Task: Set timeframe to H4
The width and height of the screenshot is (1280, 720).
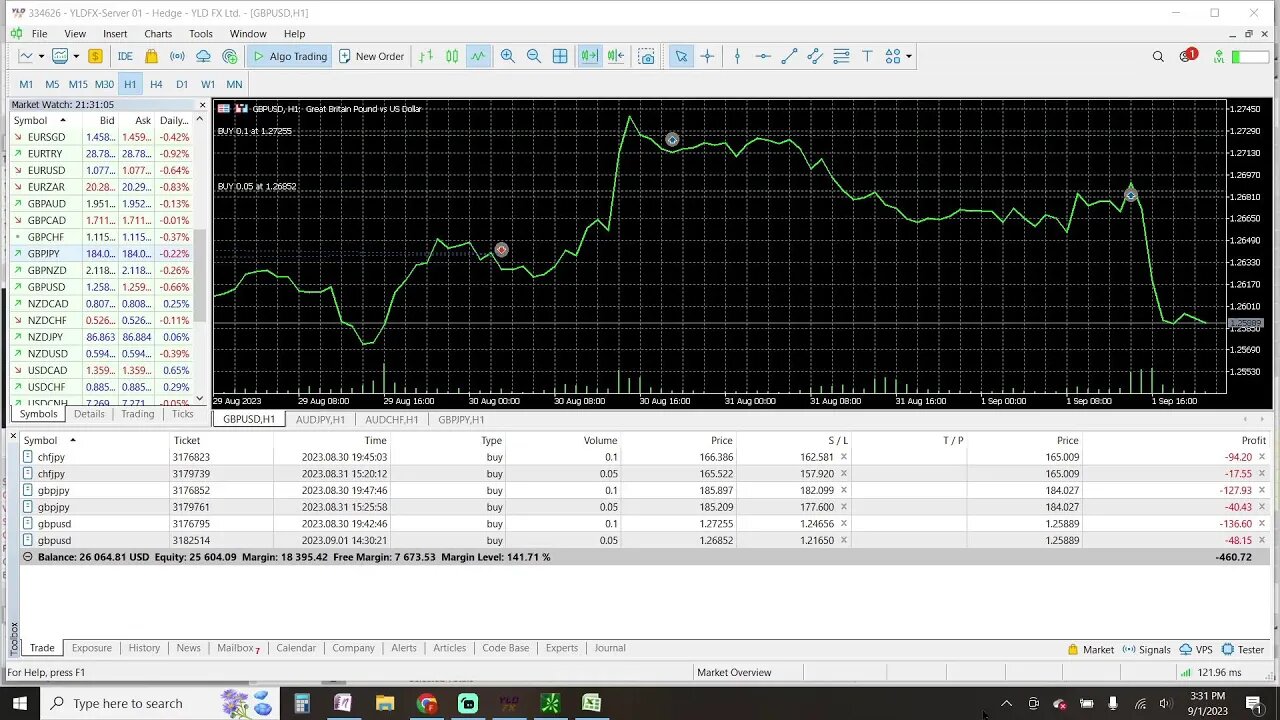Action: [156, 84]
